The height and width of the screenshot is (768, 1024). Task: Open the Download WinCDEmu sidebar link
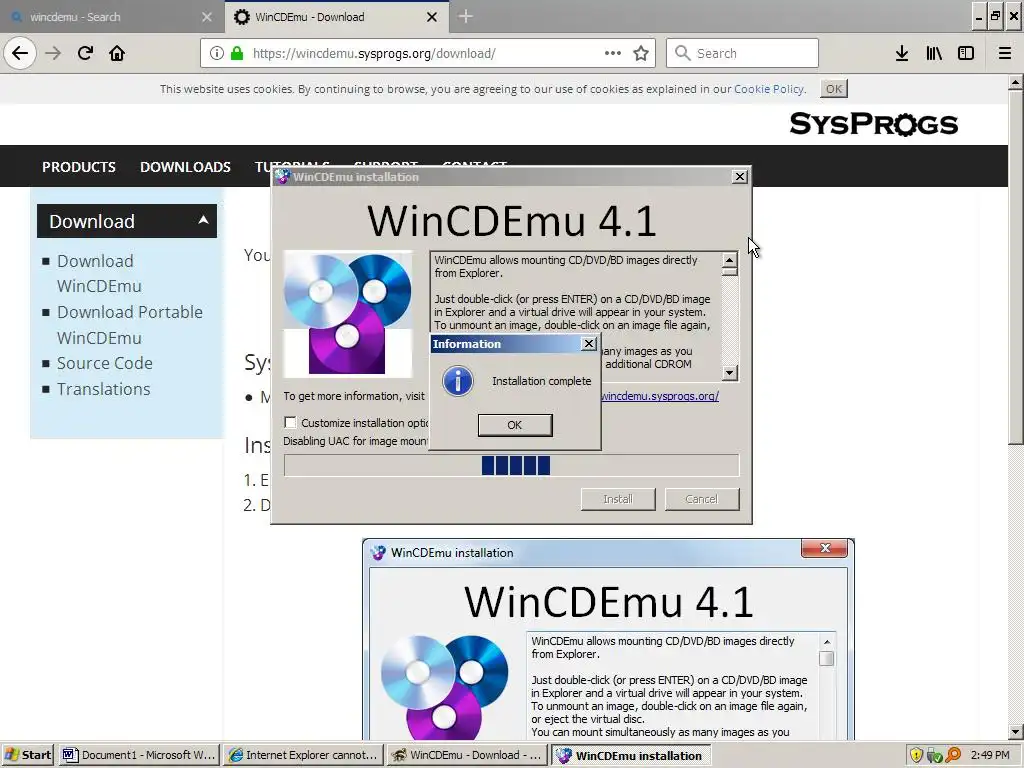pos(99,274)
